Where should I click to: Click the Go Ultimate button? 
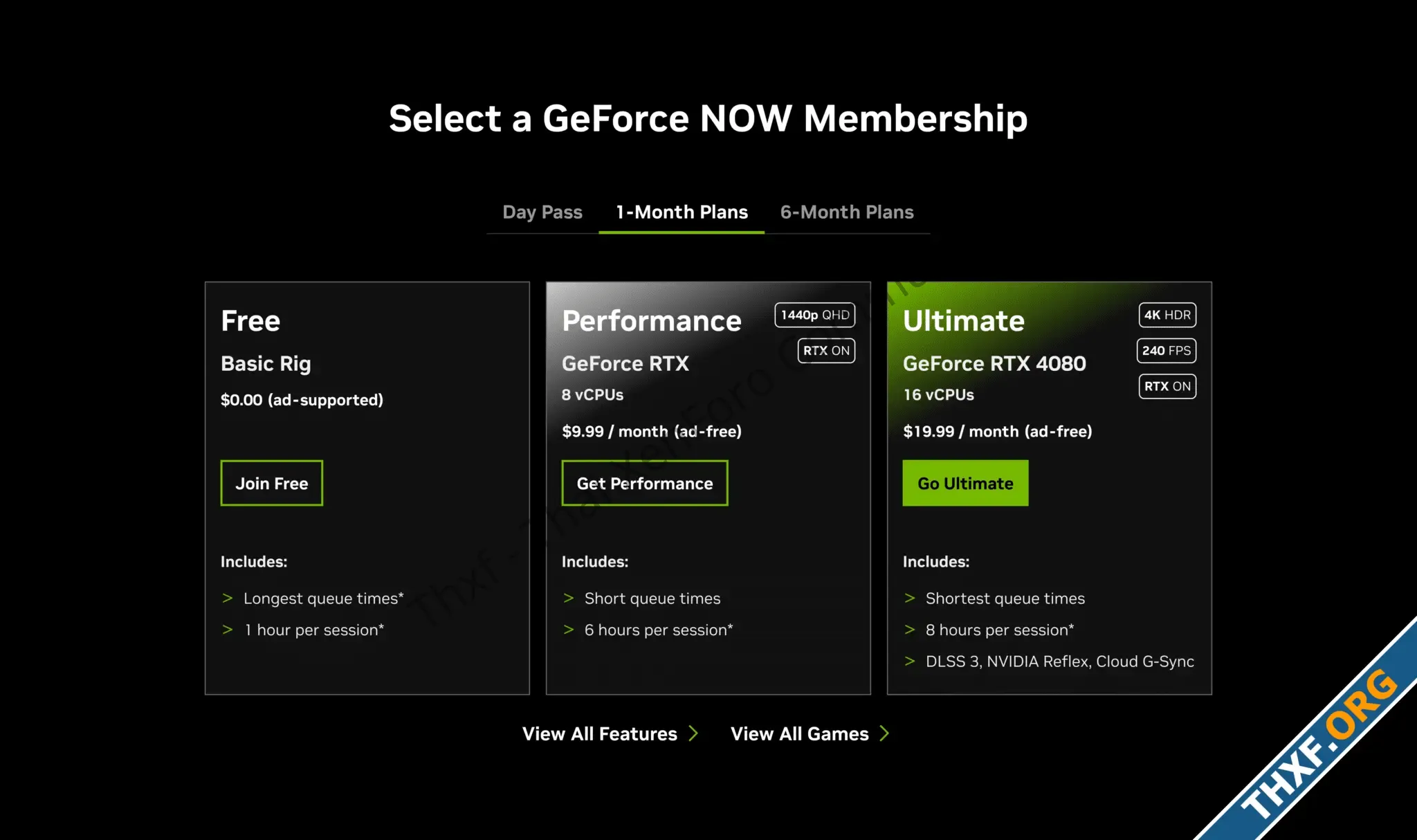tap(965, 483)
